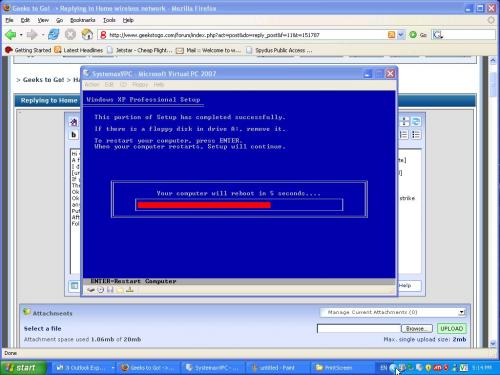Expand the address bar URL history dropdown
The height and width of the screenshot is (375, 500).
tap(401, 35)
